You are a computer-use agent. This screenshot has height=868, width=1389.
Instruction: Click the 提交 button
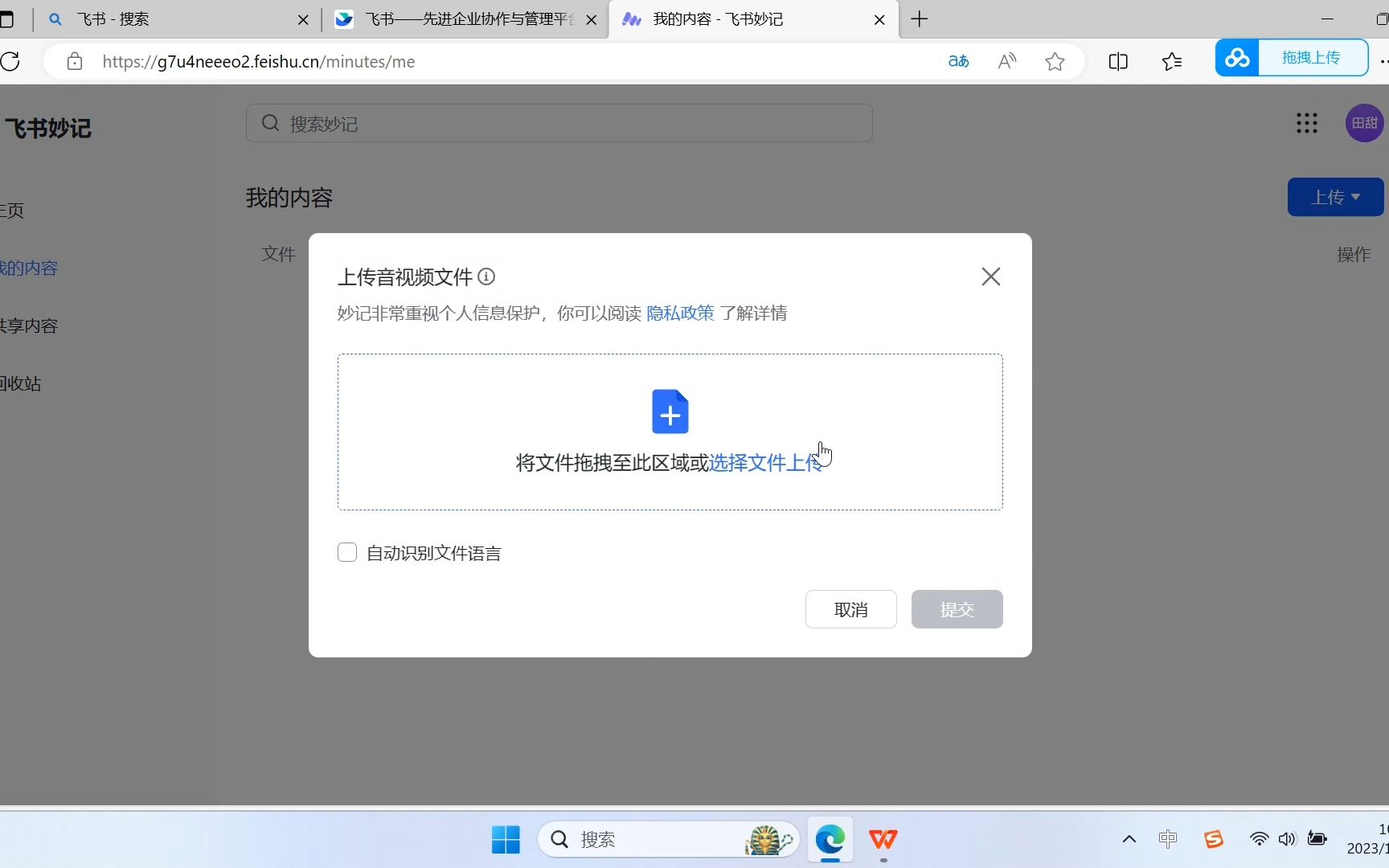tap(957, 609)
